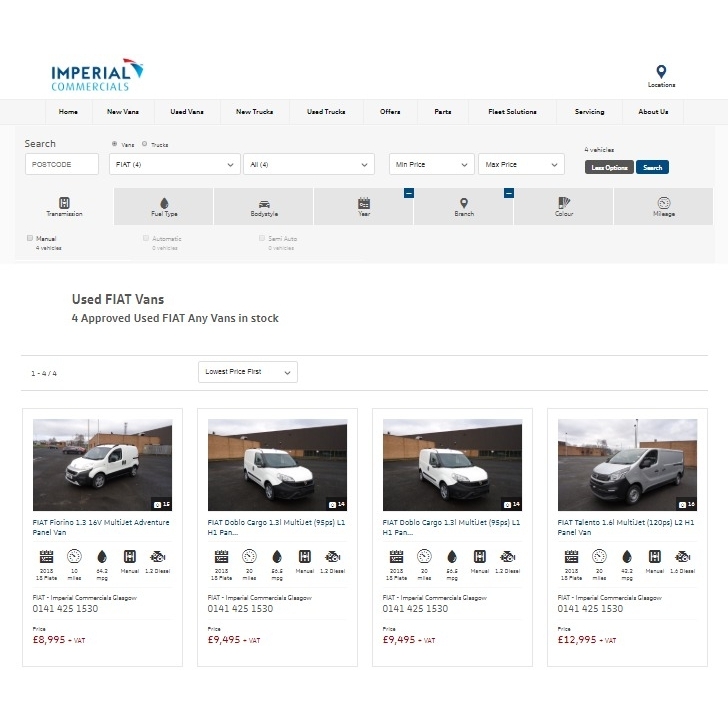Expand the Lowest Price First sort dropdown
The image size is (728, 728).
(247, 372)
